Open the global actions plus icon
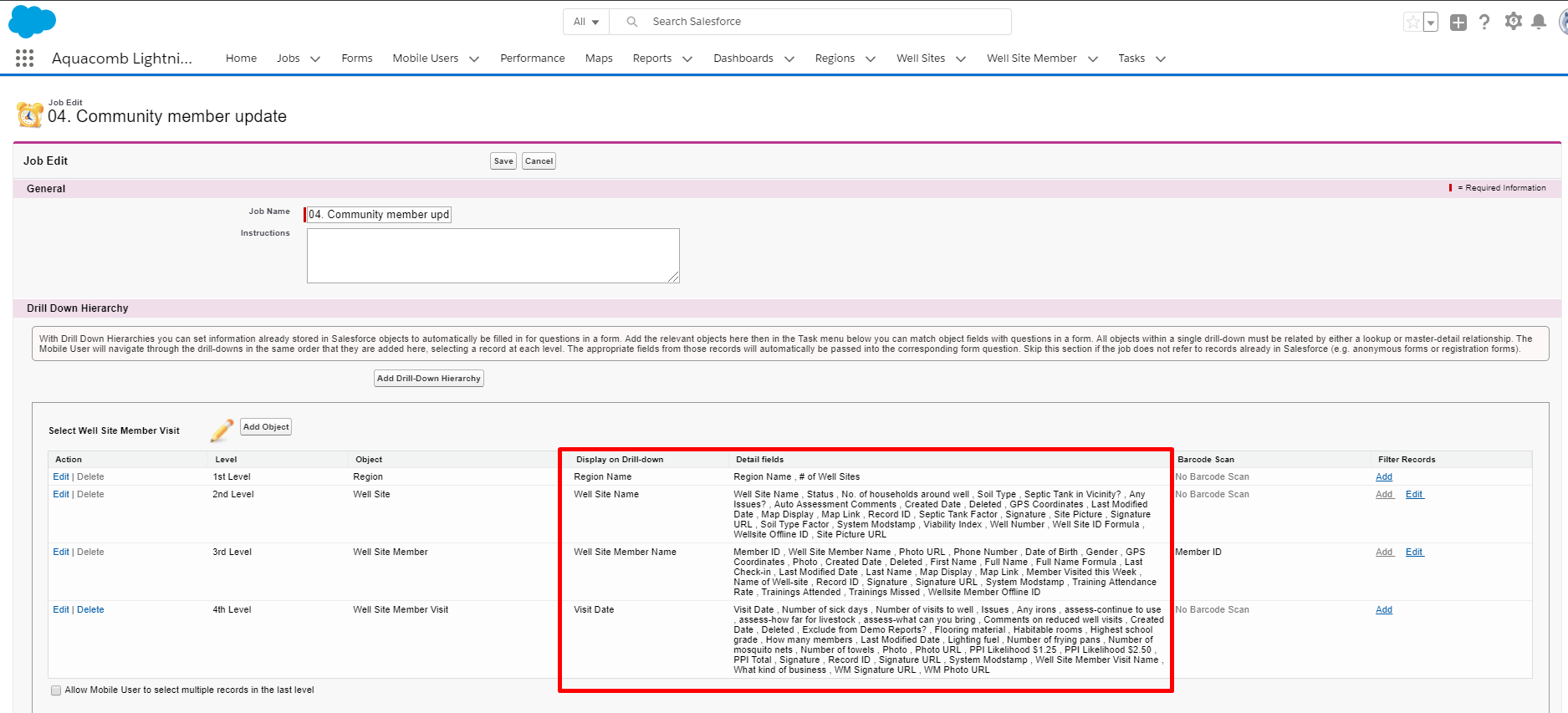Image resolution: width=1568 pixels, height=713 pixels. pyautogui.click(x=1458, y=23)
